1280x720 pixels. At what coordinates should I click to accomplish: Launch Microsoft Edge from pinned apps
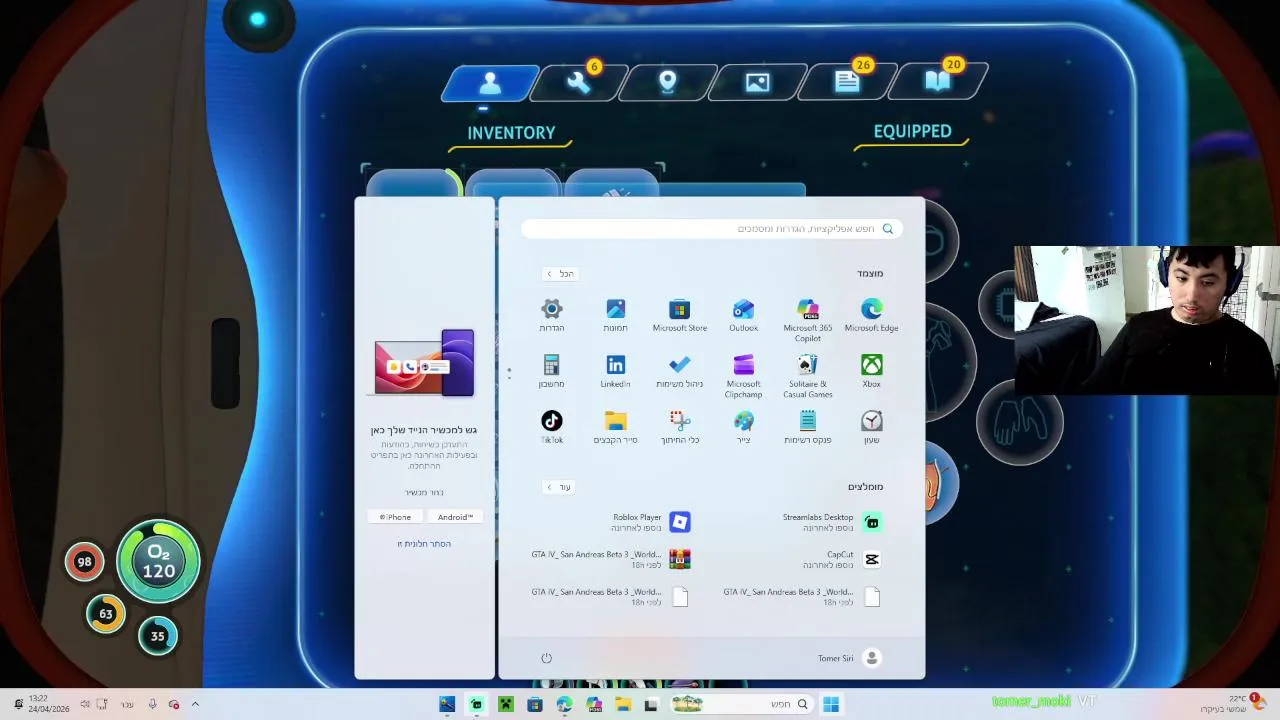click(872, 316)
